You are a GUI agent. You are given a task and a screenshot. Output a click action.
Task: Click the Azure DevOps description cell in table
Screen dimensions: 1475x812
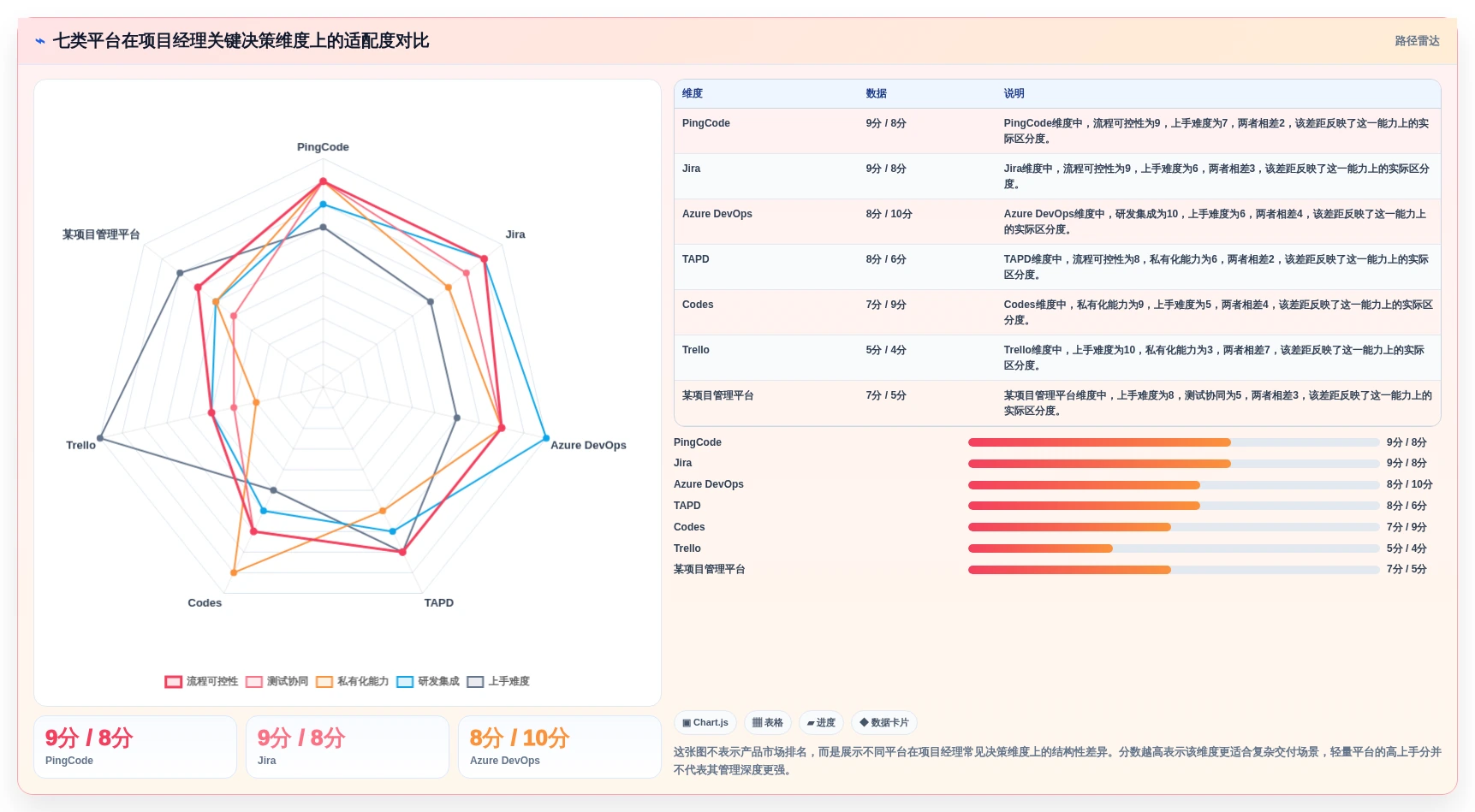coord(1216,222)
